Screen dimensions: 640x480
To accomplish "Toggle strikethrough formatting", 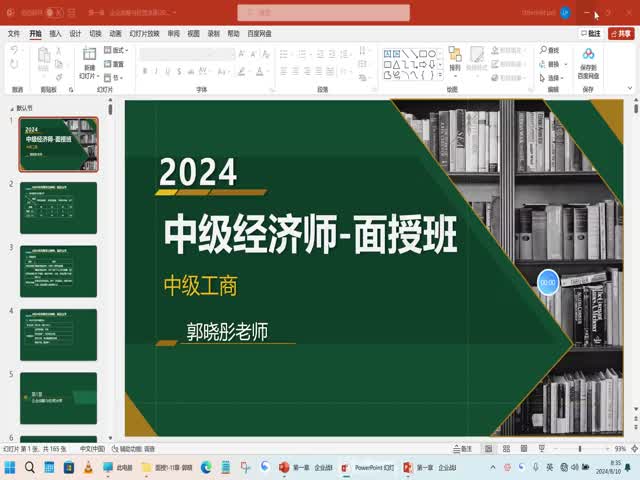I will 191,71.
